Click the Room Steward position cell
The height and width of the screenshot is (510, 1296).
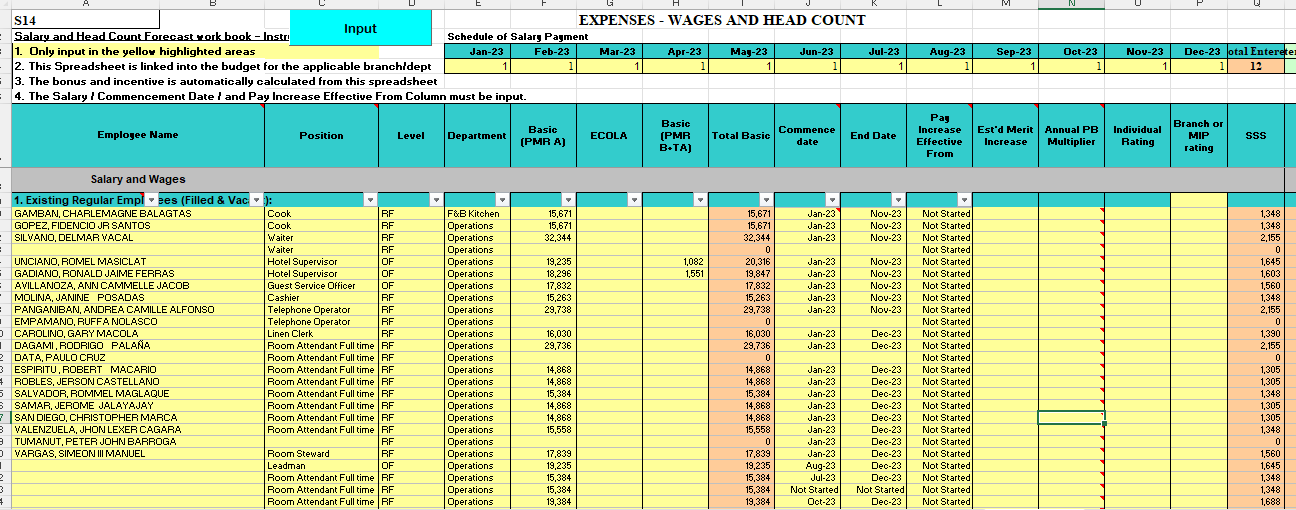(x=321, y=454)
